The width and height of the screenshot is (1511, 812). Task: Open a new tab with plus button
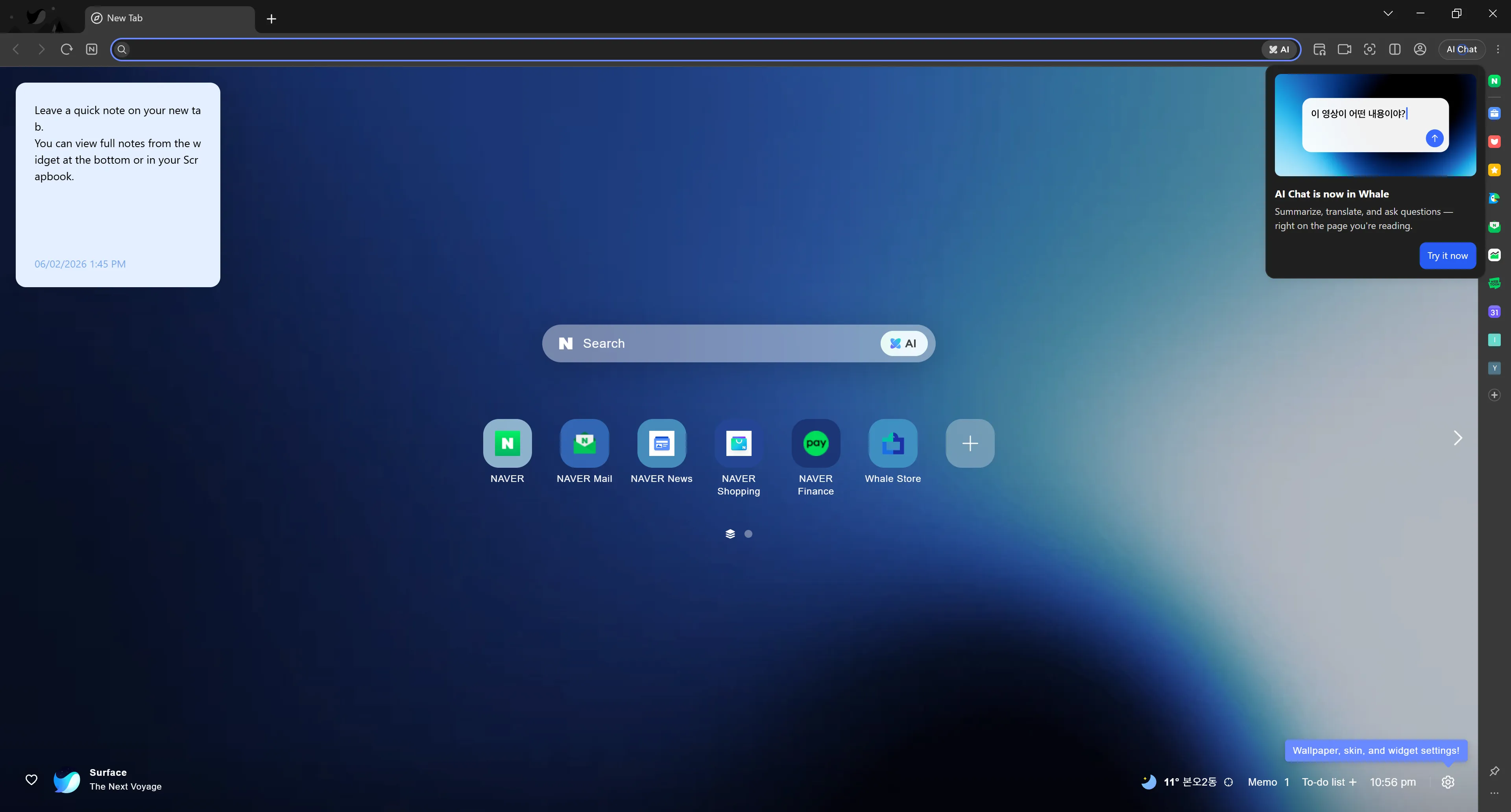pos(272,19)
